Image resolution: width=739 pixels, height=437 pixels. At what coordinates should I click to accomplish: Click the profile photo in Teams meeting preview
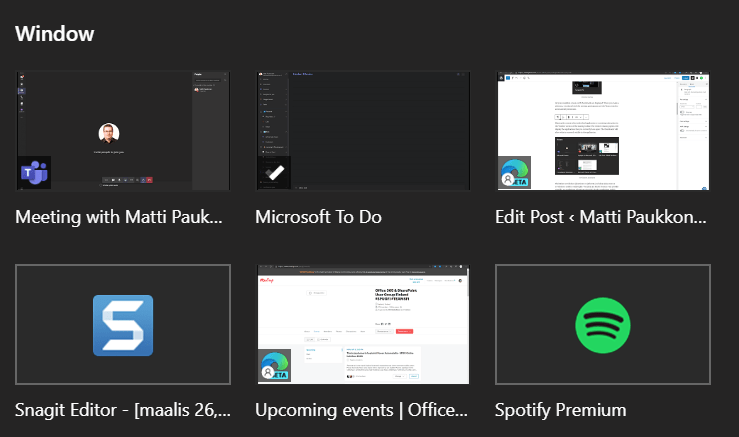pos(109,133)
